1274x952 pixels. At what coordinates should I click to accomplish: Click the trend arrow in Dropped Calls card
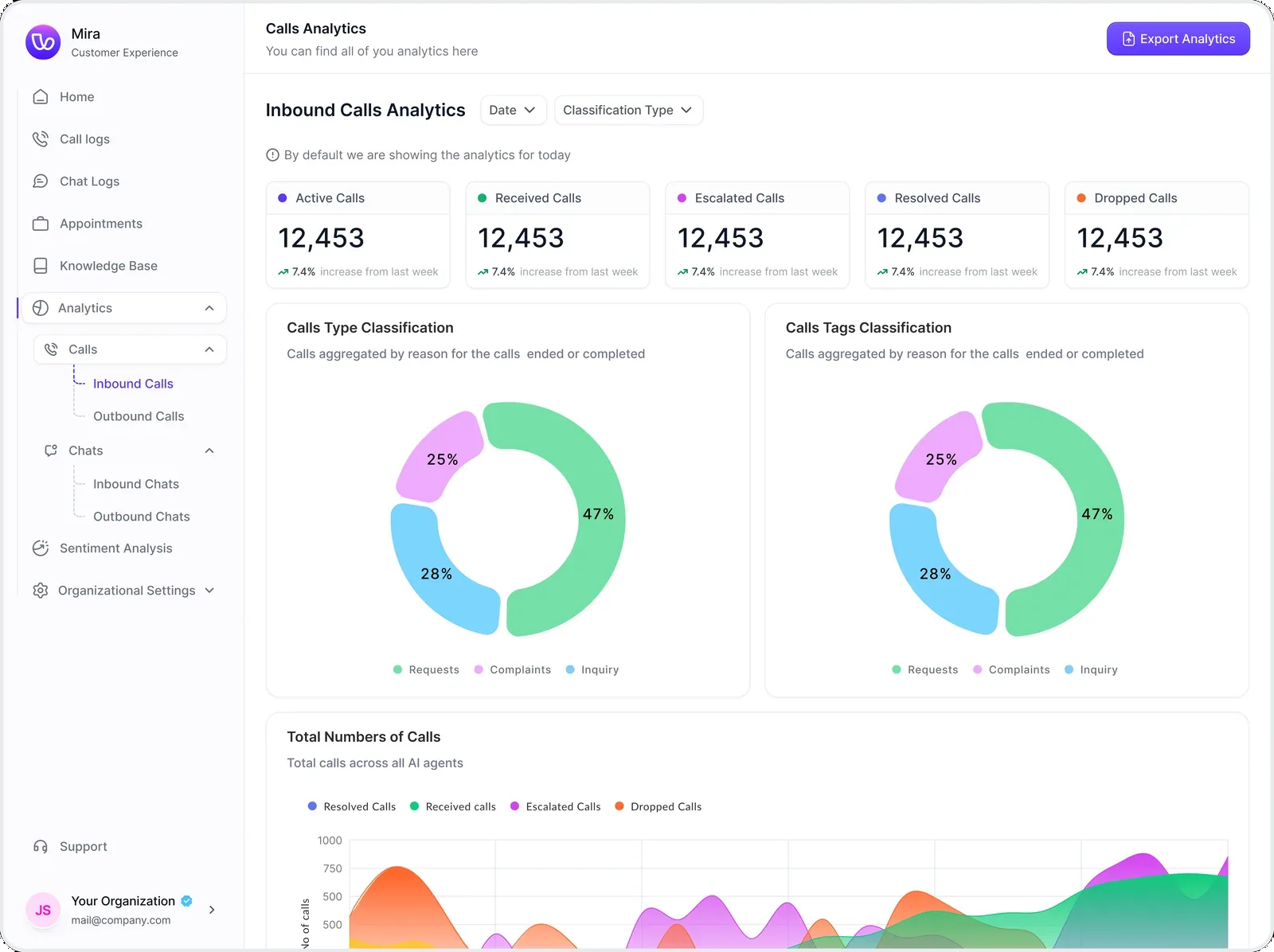tap(1082, 272)
